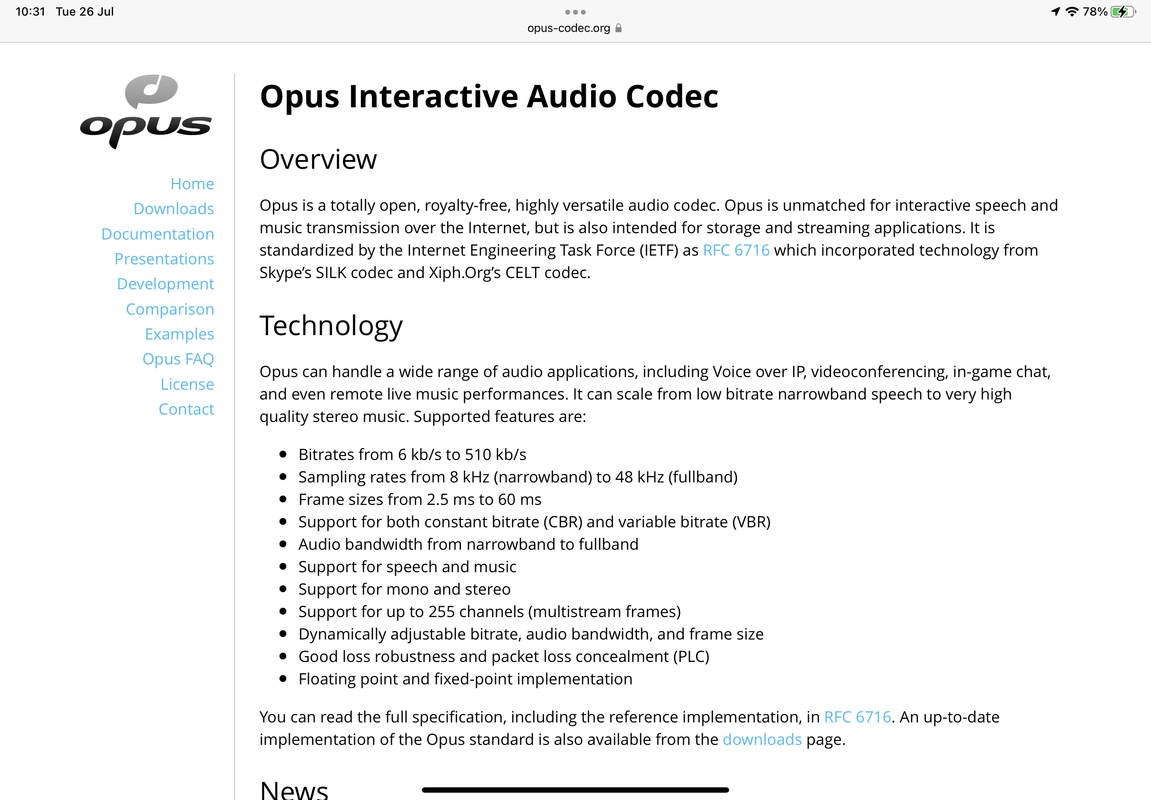Open the Comparison sidebar link
The height and width of the screenshot is (800, 1151).
(x=170, y=309)
